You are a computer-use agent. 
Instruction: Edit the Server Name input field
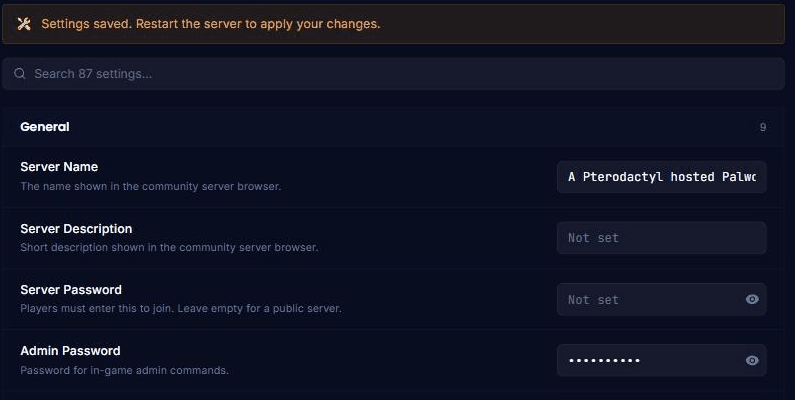[x=662, y=177]
